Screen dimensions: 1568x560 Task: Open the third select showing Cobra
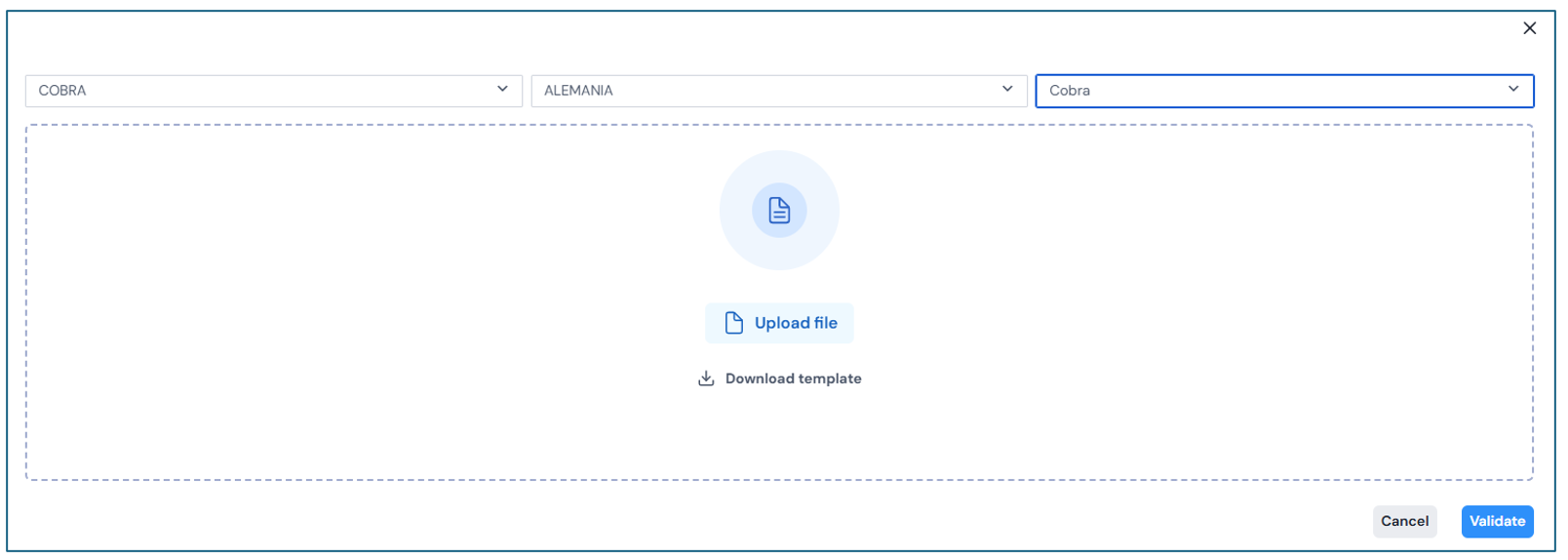pos(1268,91)
